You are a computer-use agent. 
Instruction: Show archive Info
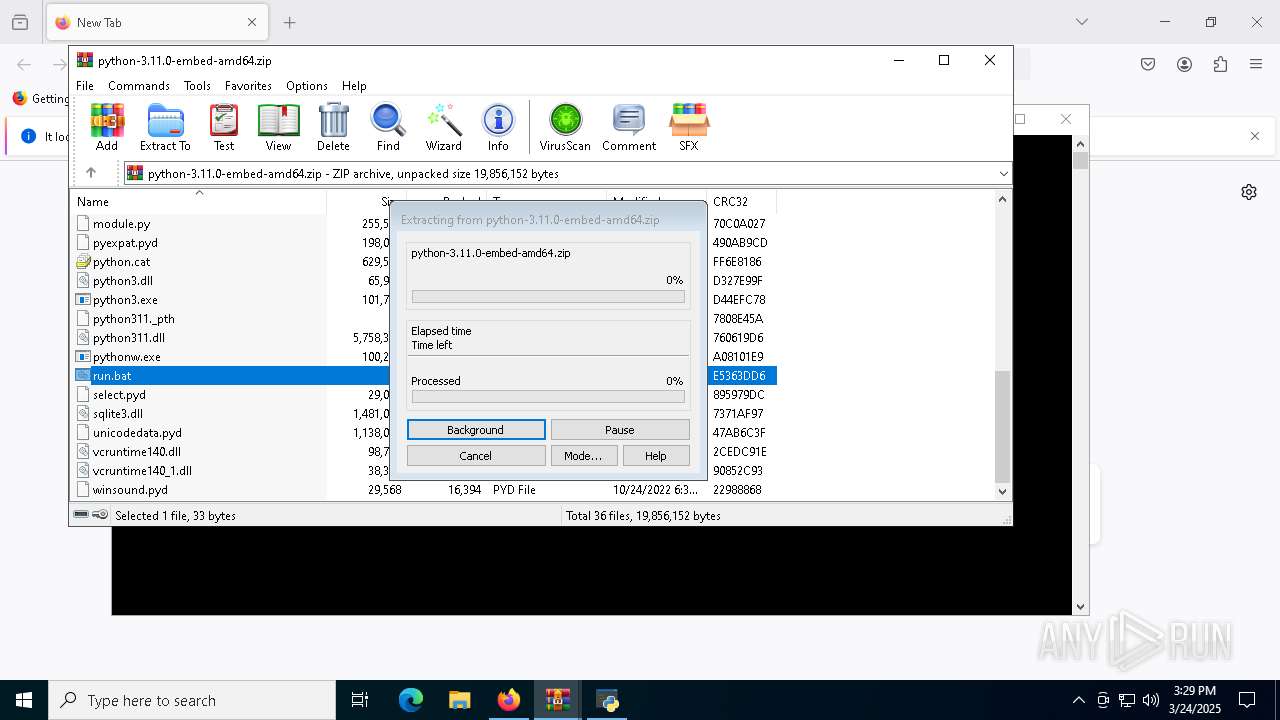pos(498,127)
